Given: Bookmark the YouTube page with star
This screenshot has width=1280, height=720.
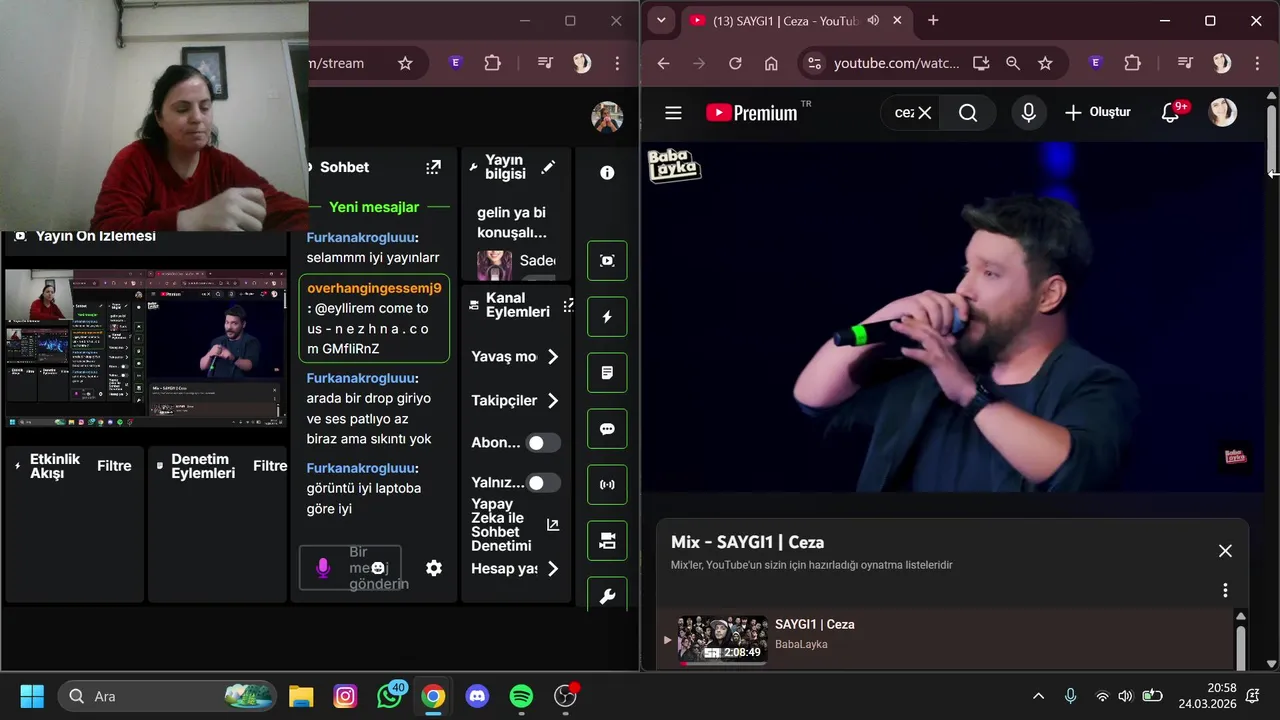Looking at the screenshot, I should (1045, 63).
